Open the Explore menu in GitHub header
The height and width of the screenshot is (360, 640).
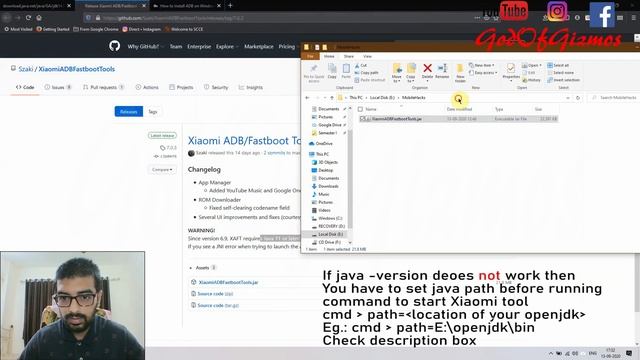pos(227,47)
